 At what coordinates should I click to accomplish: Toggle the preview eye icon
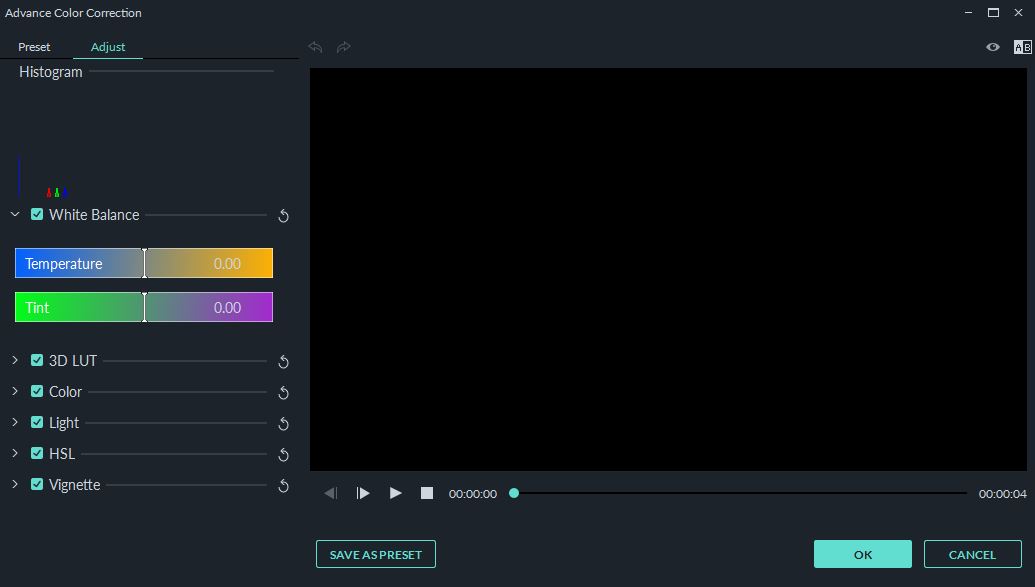point(993,47)
